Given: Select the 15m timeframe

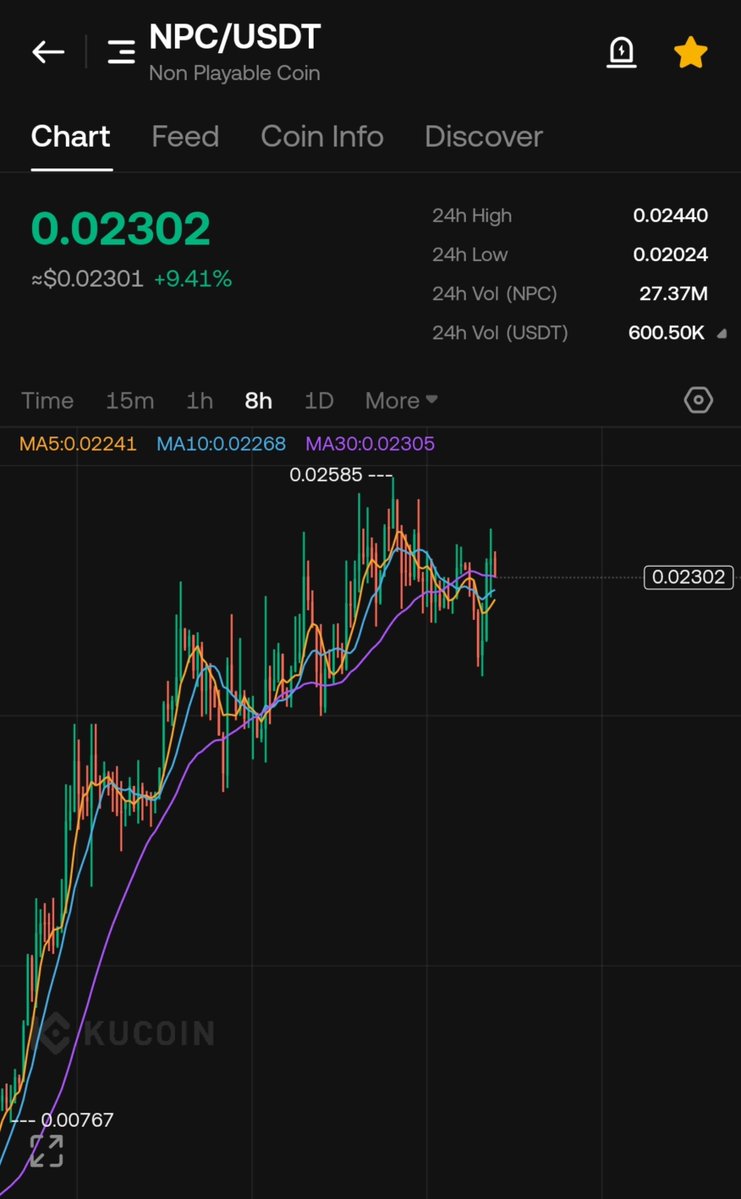Looking at the screenshot, I should pyautogui.click(x=130, y=400).
